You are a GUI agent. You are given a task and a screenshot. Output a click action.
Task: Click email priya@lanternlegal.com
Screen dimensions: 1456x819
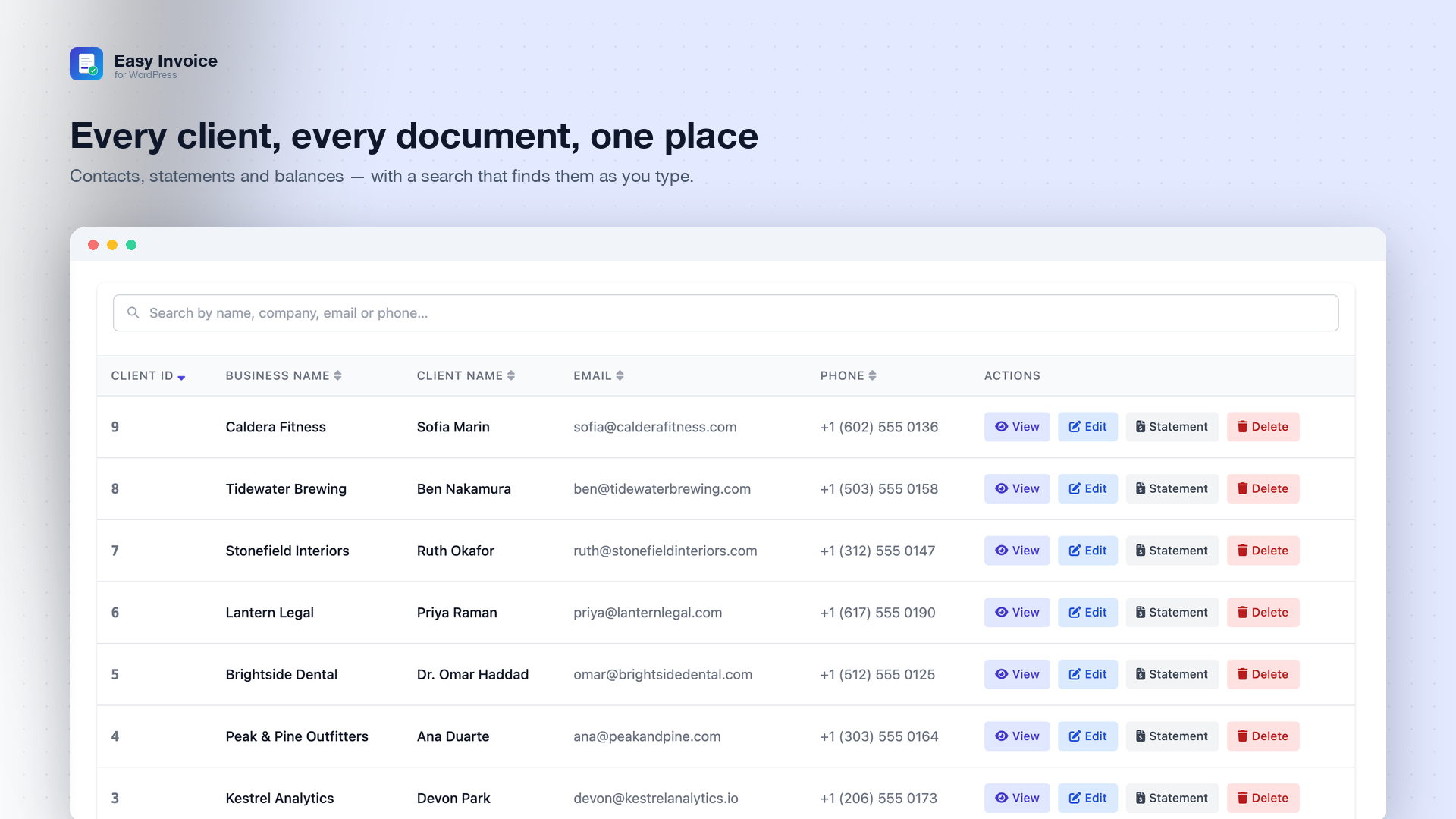(648, 613)
